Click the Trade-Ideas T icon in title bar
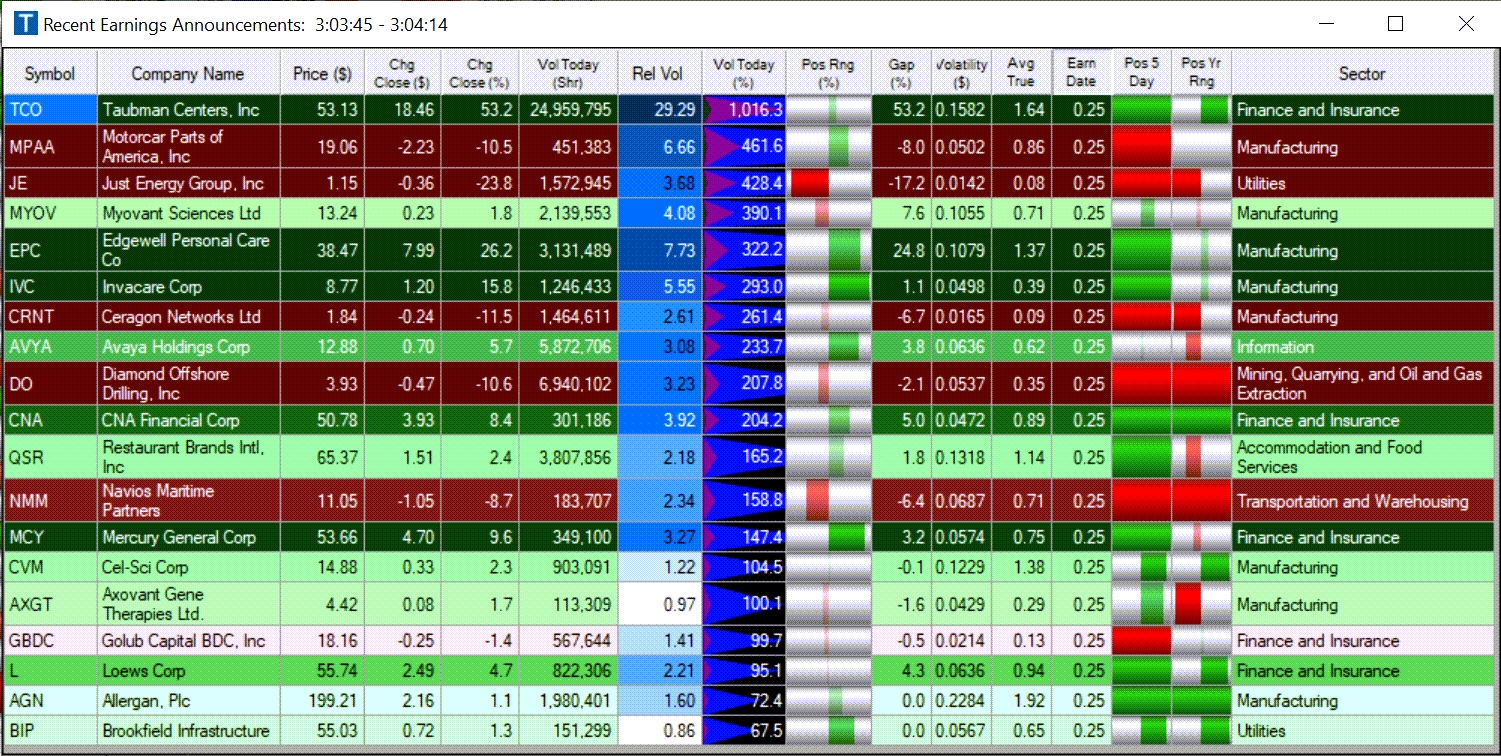Viewport: 1501px width, 756px height. pos(26,24)
